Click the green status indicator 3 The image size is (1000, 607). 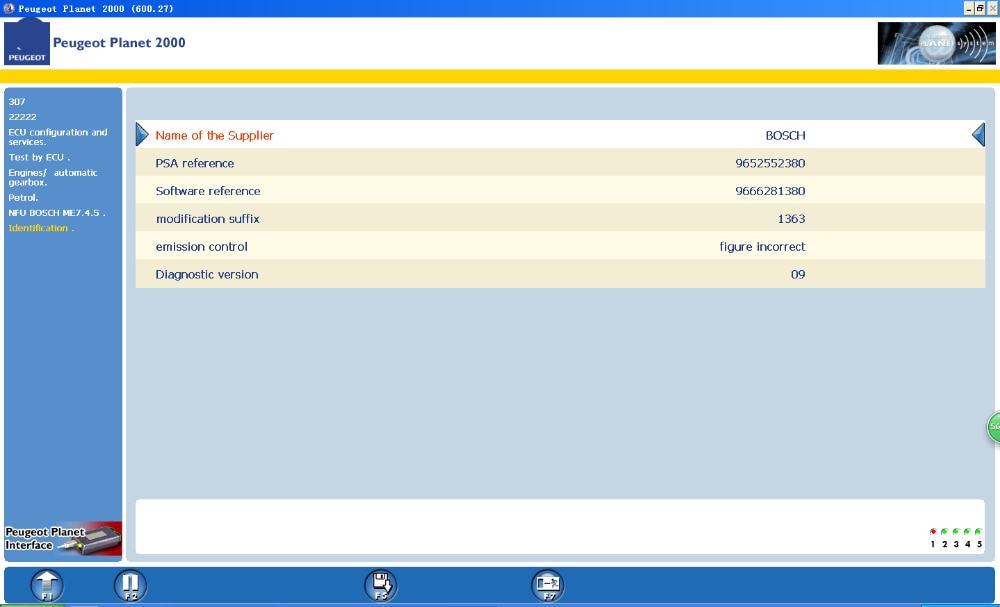(x=956, y=531)
